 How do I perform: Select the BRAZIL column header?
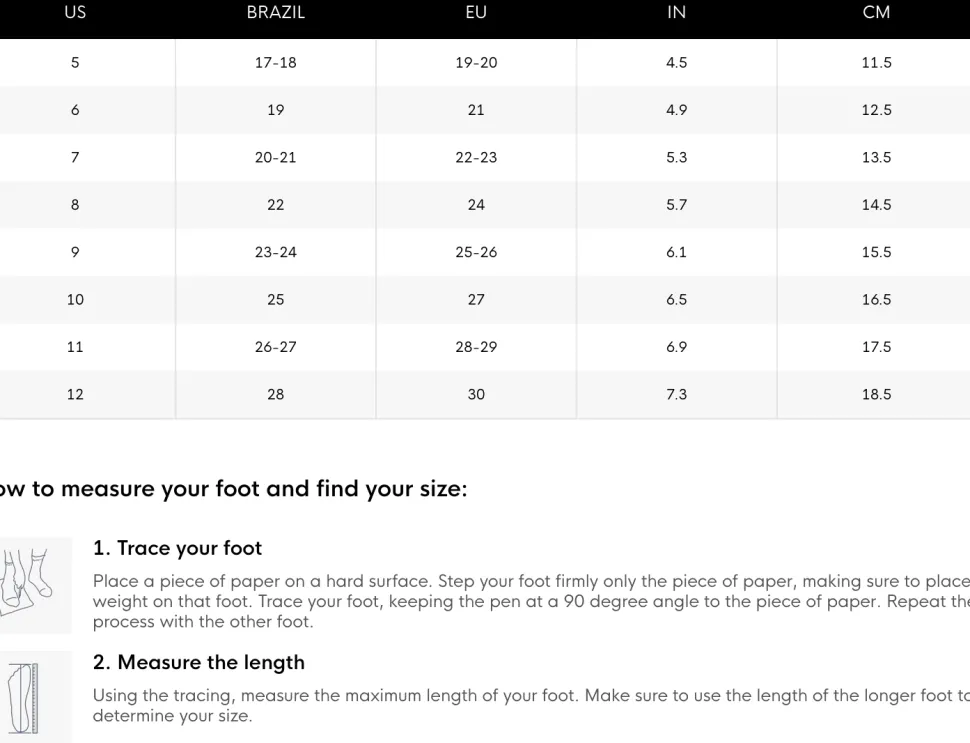[x=275, y=12]
